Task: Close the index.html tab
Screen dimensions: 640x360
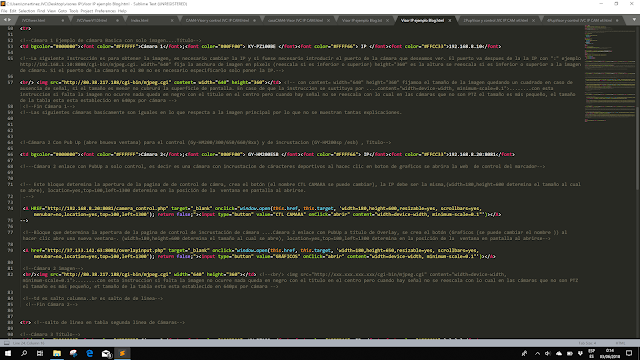Action: pos(172,20)
